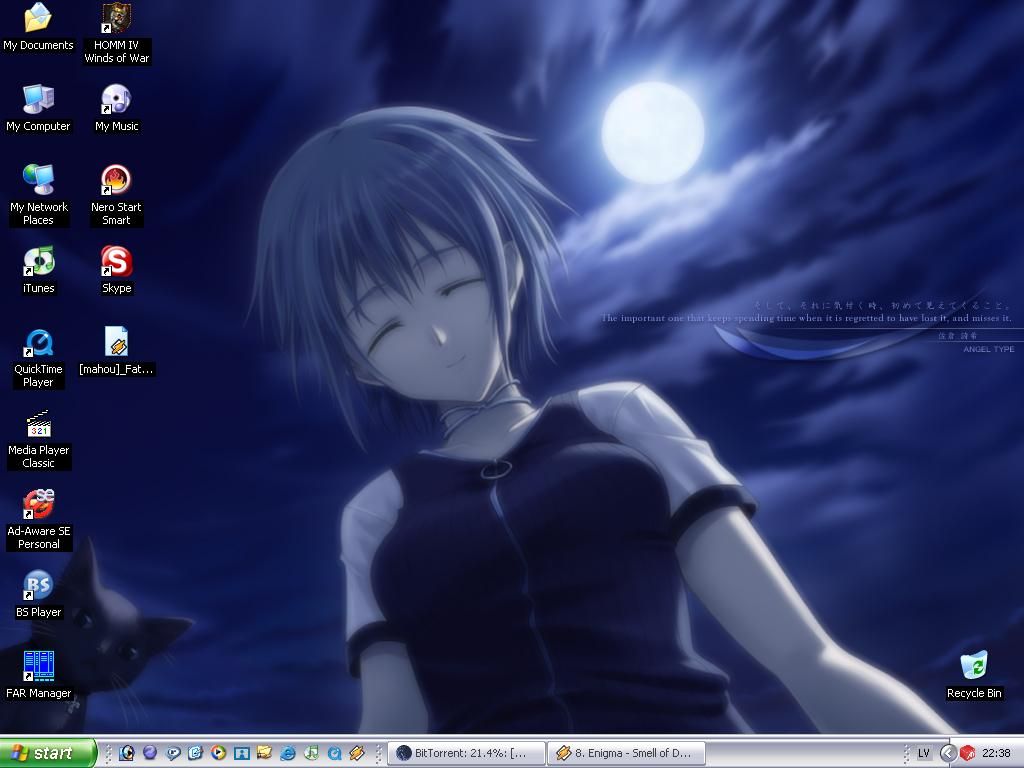Select Nero Start Smart shortcut

pyautogui.click(x=116, y=180)
